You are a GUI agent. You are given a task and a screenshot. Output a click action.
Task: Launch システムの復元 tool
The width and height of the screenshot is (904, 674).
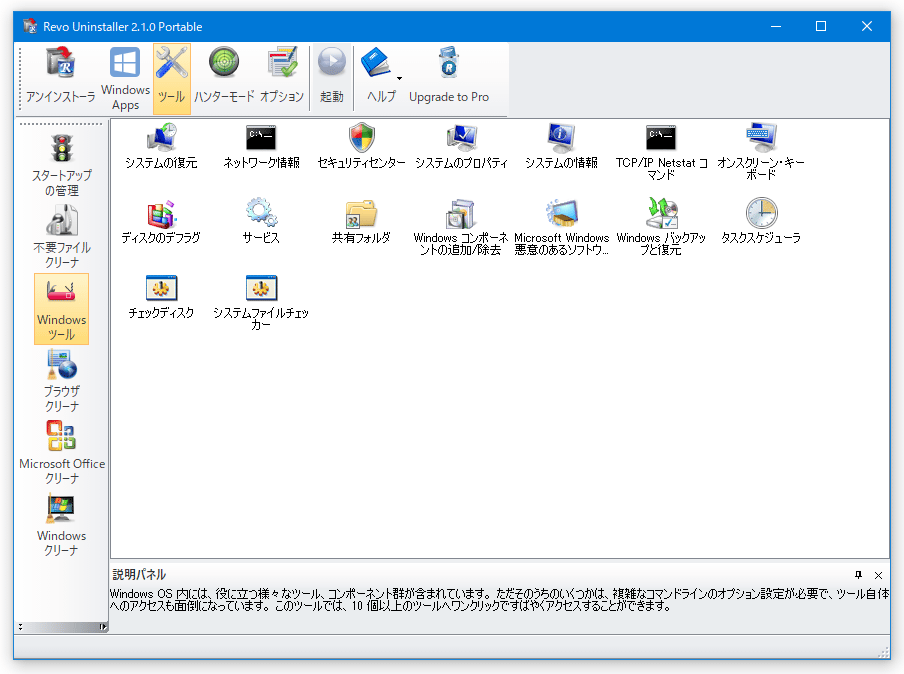pos(161,146)
